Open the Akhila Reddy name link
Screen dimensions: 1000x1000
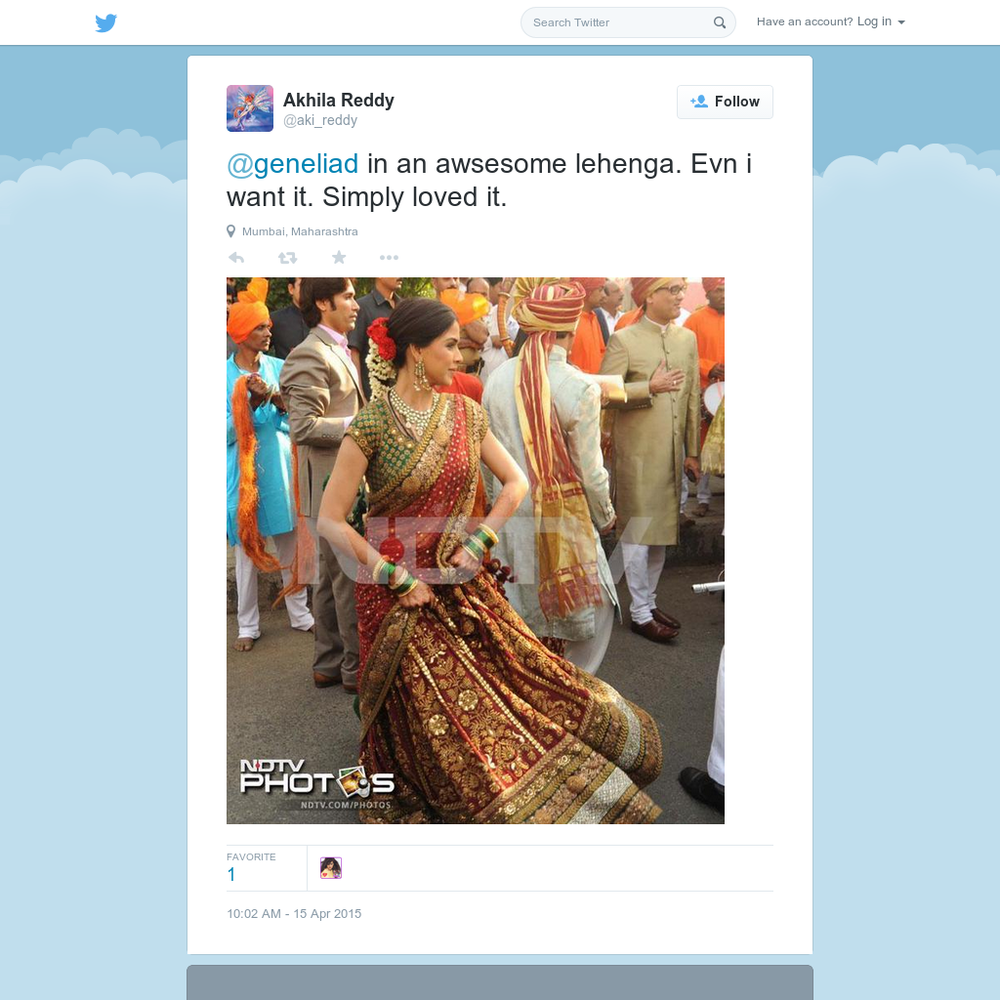pyautogui.click(x=339, y=100)
